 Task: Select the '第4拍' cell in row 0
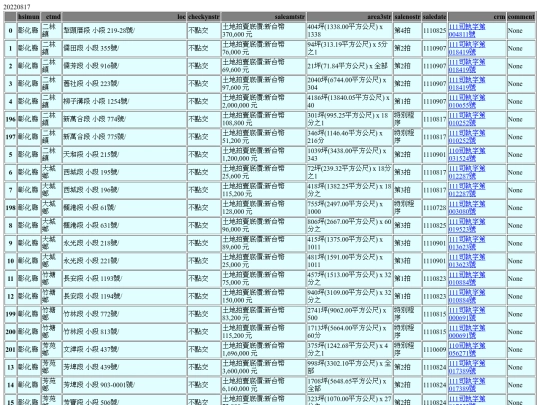[407, 31]
